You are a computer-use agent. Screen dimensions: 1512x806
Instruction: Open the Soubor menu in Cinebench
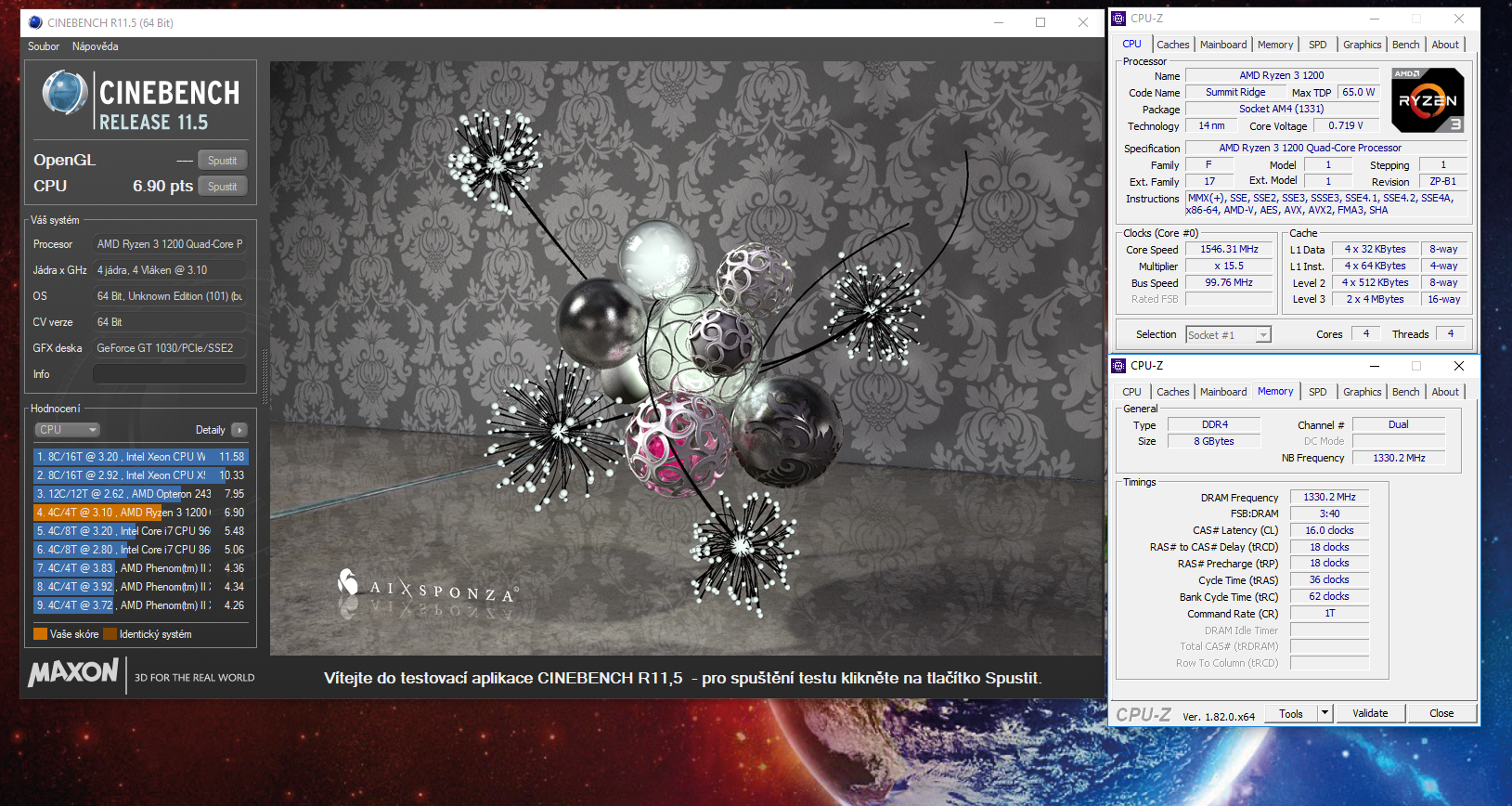pyautogui.click(x=44, y=46)
